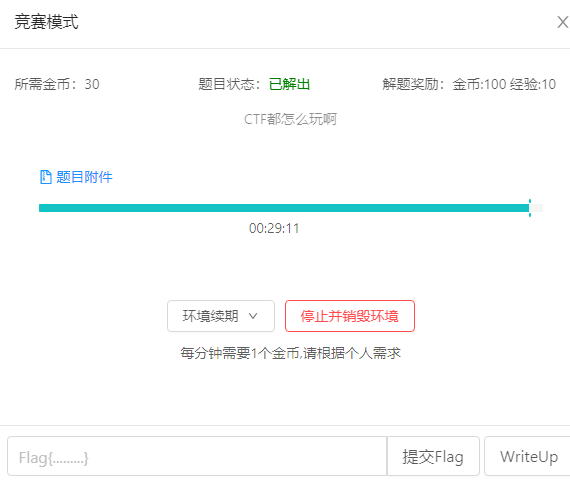
Task: Open the WriteUp button
Action: [528, 456]
